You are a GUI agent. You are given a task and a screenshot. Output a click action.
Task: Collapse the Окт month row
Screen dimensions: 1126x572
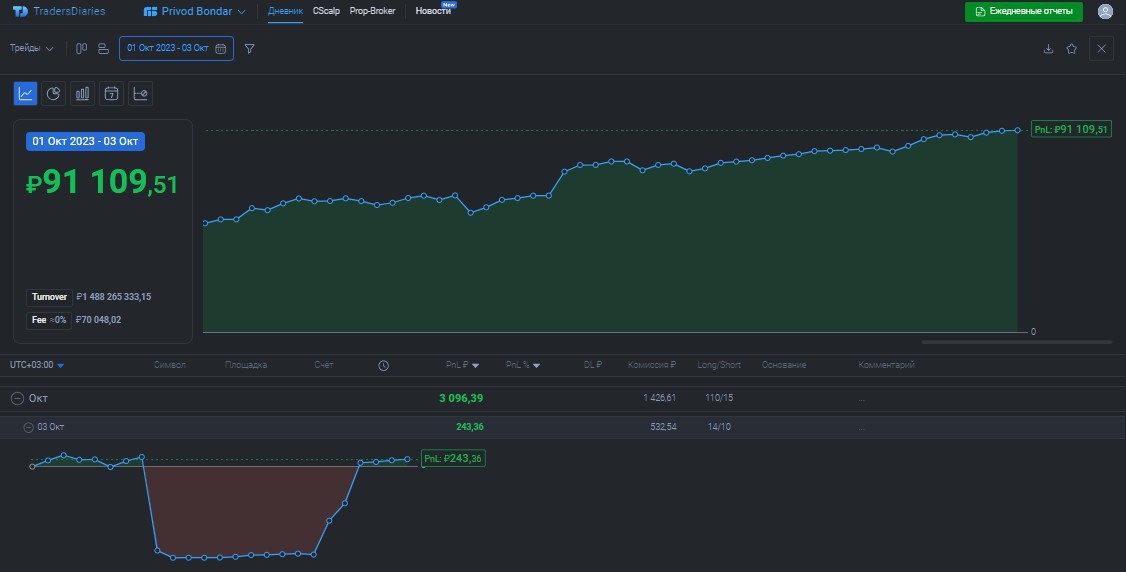click(17, 398)
